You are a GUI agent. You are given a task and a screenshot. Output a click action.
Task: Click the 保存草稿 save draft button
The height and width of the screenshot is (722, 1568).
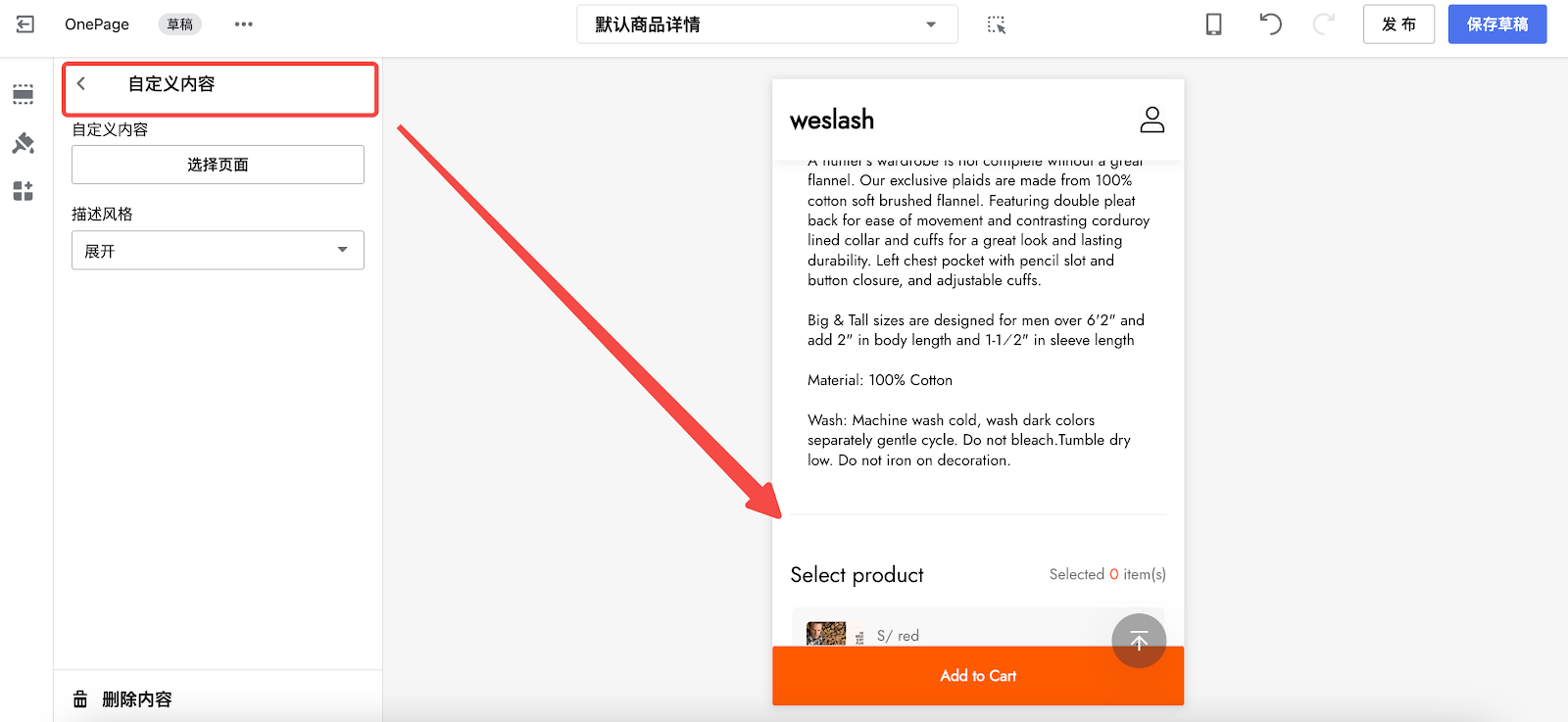[x=1497, y=24]
